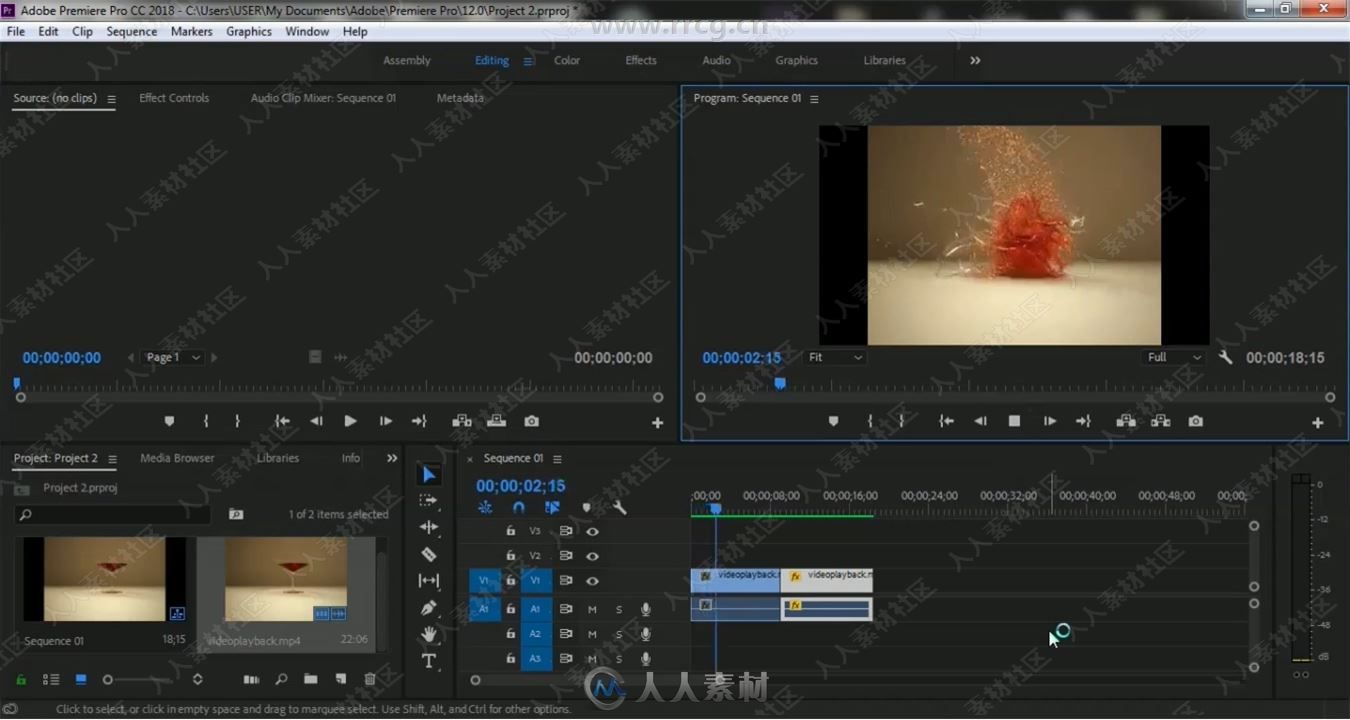This screenshot has width=1350, height=720.
Task: Select the Selection tool arrow
Action: point(429,474)
